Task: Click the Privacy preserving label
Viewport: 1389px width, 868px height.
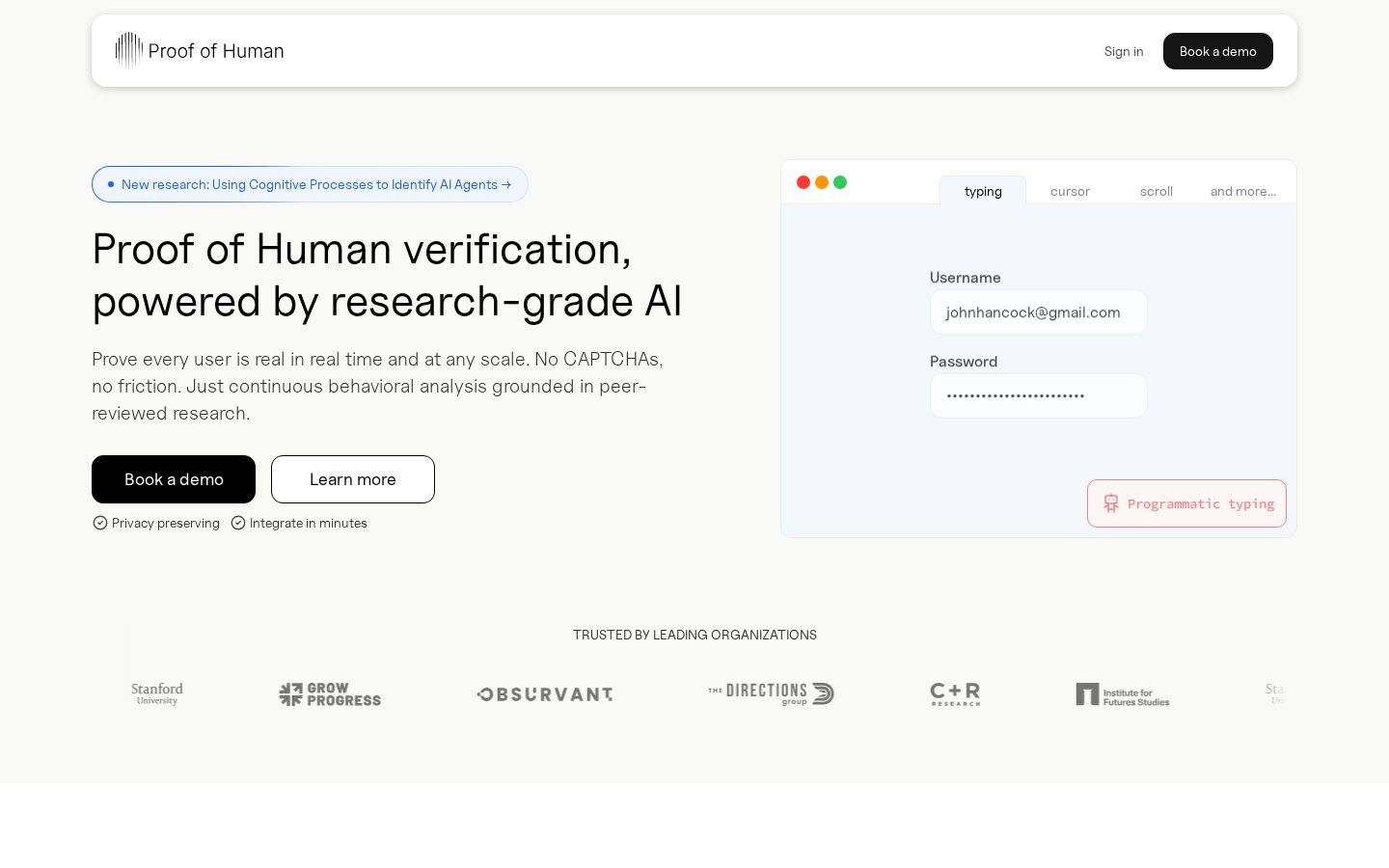Action: (x=166, y=523)
